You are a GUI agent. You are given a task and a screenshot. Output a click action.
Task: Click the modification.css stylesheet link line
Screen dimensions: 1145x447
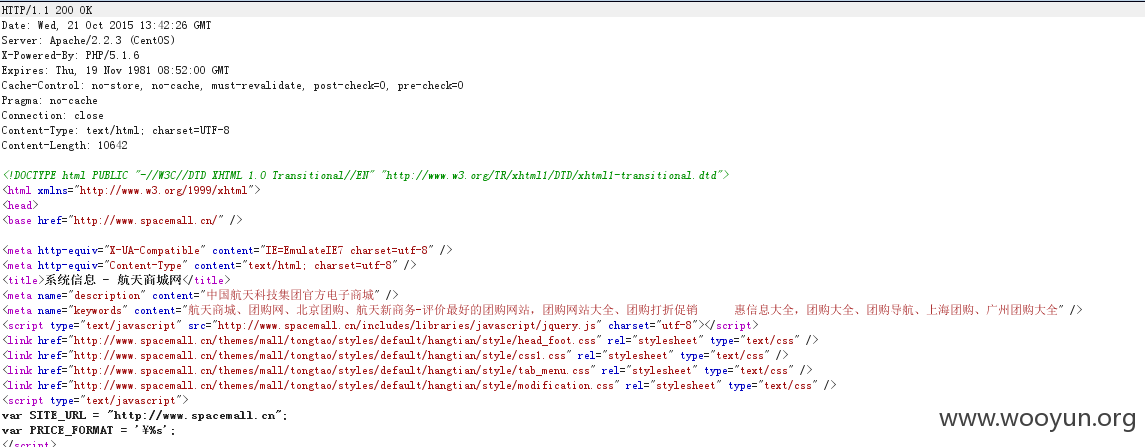click(419, 385)
